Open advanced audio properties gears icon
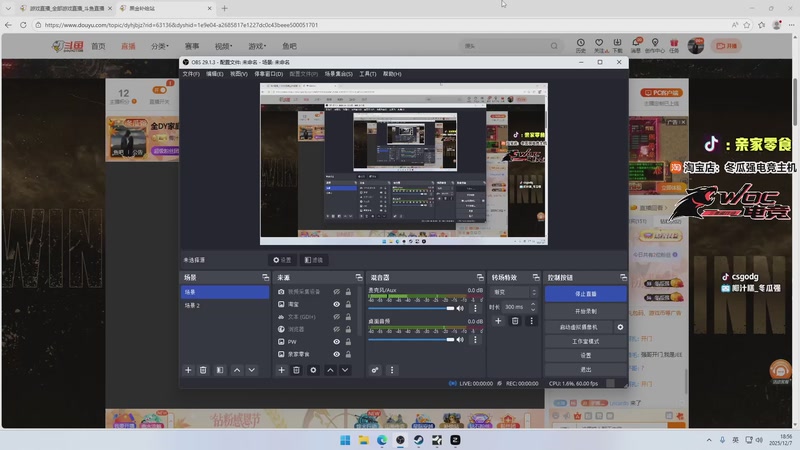 tap(375, 370)
